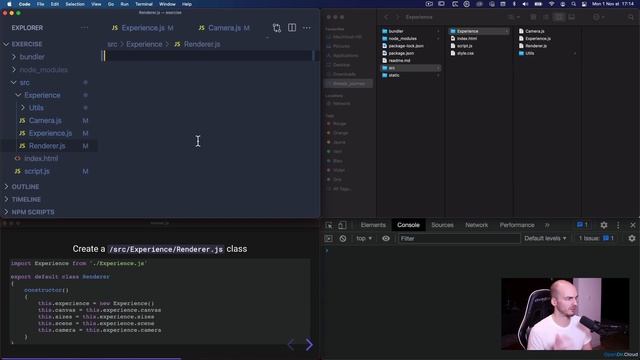Viewport: 640px width, 360px height.
Task: Click the src breadcrumb in editor
Action: (x=112, y=44)
